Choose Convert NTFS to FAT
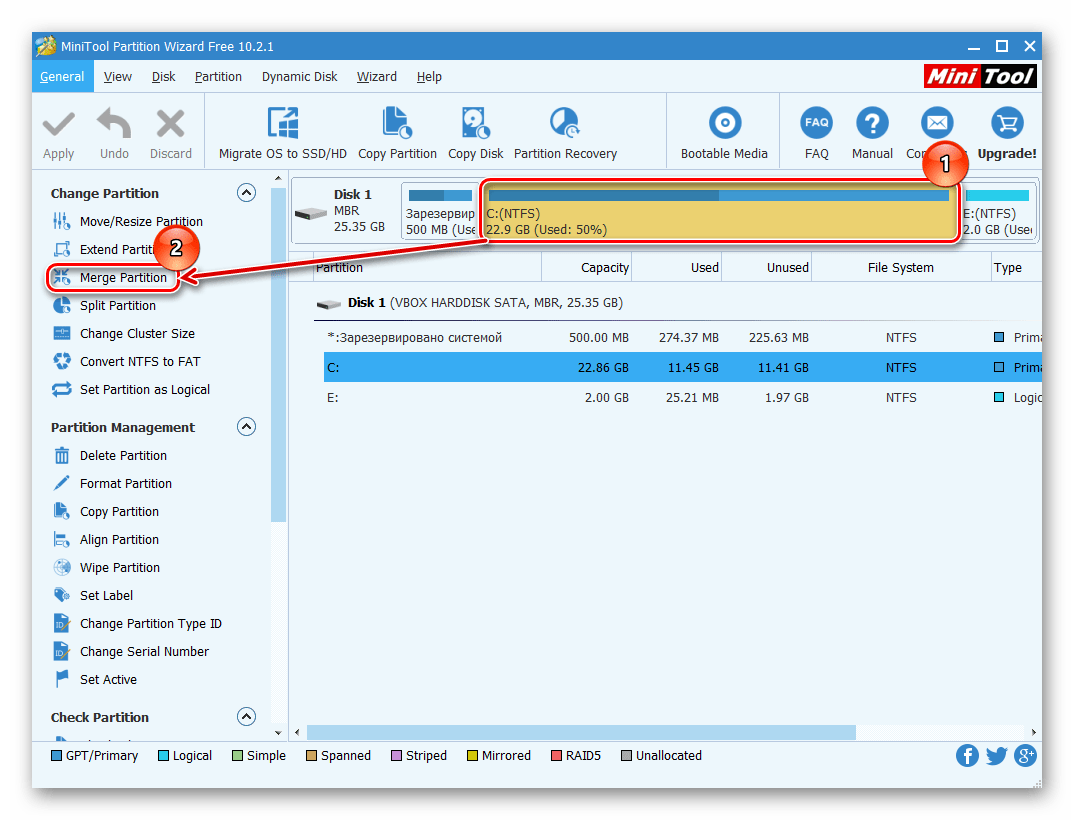 pos(140,362)
